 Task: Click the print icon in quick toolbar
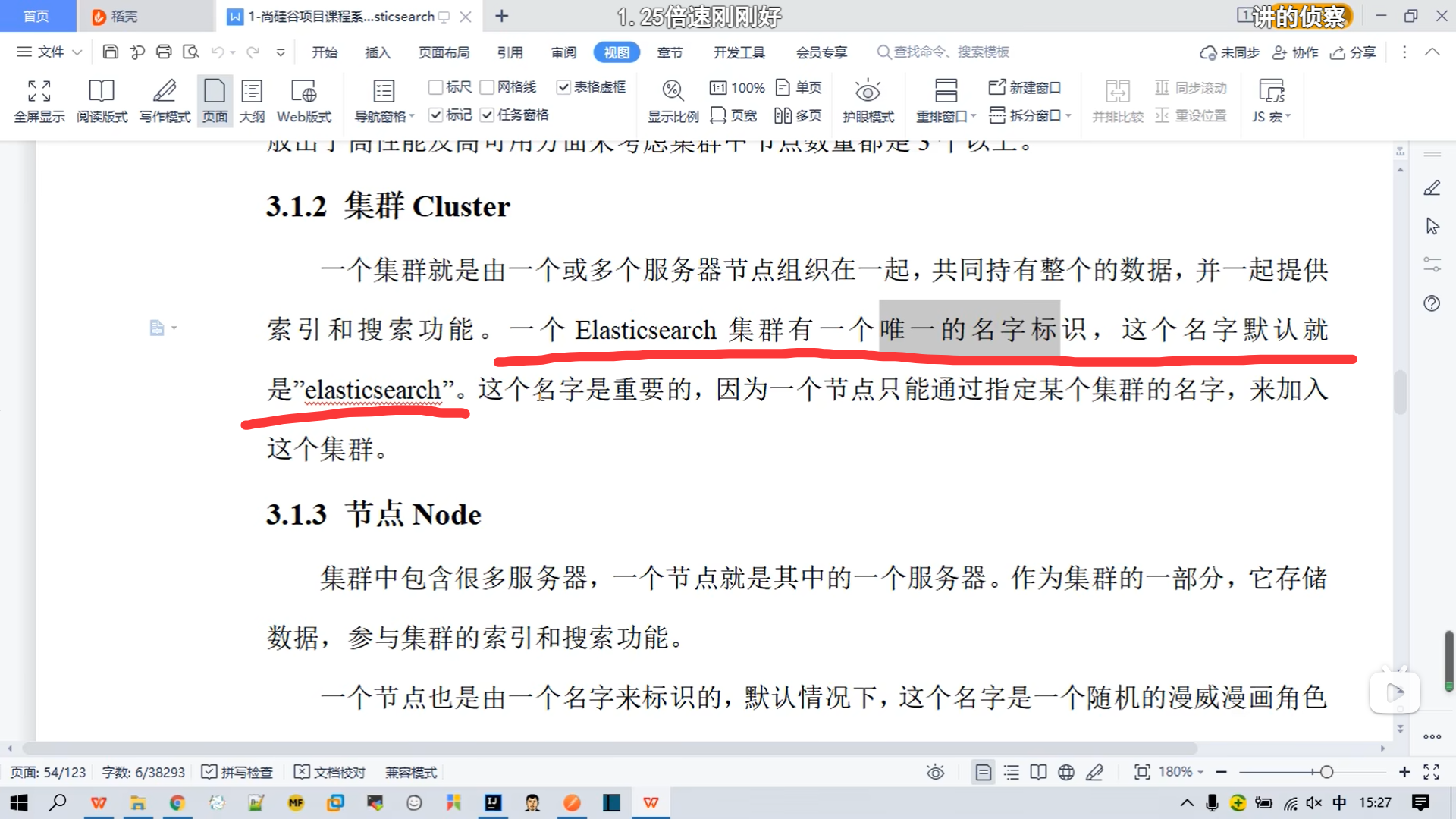[164, 52]
